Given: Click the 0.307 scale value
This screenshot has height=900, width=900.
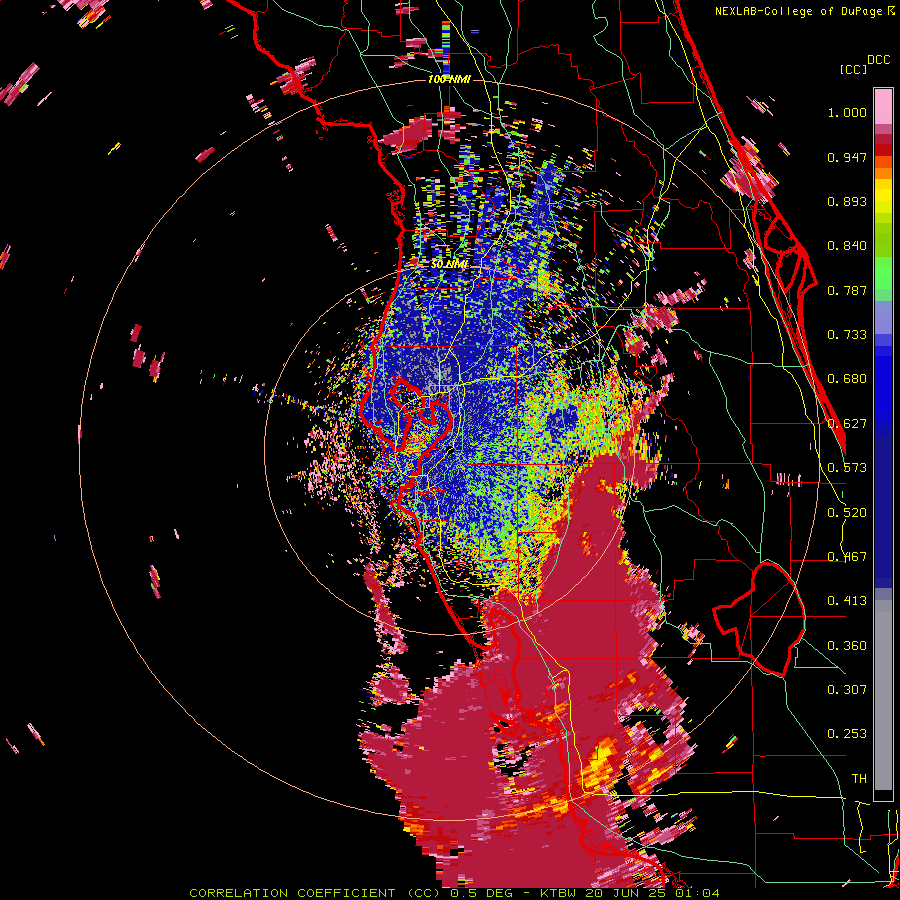Looking at the screenshot, I should click(847, 690).
